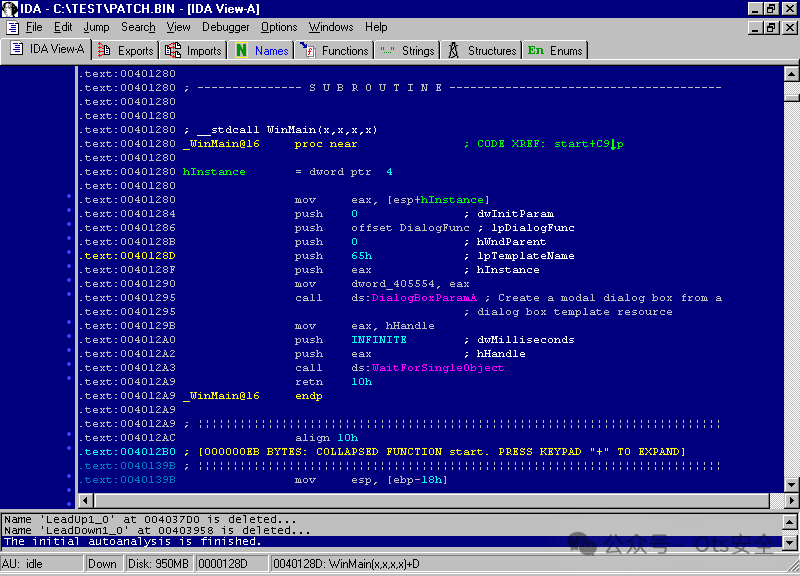The height and width of the screenshot is (576, 800).
Task: Open the Debugger menu
Action: (x=226, y=27)
